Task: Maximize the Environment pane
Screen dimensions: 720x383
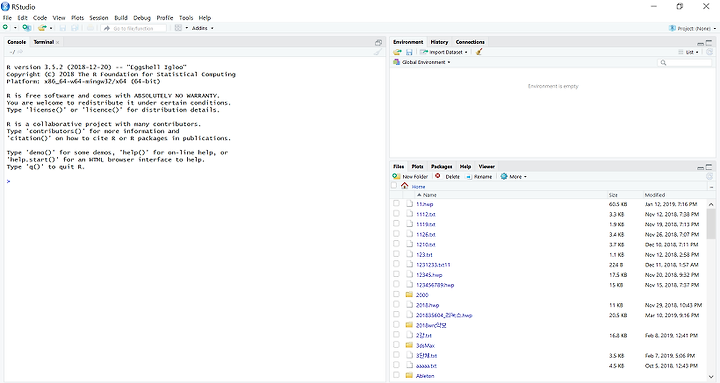Action: point(709,43)
